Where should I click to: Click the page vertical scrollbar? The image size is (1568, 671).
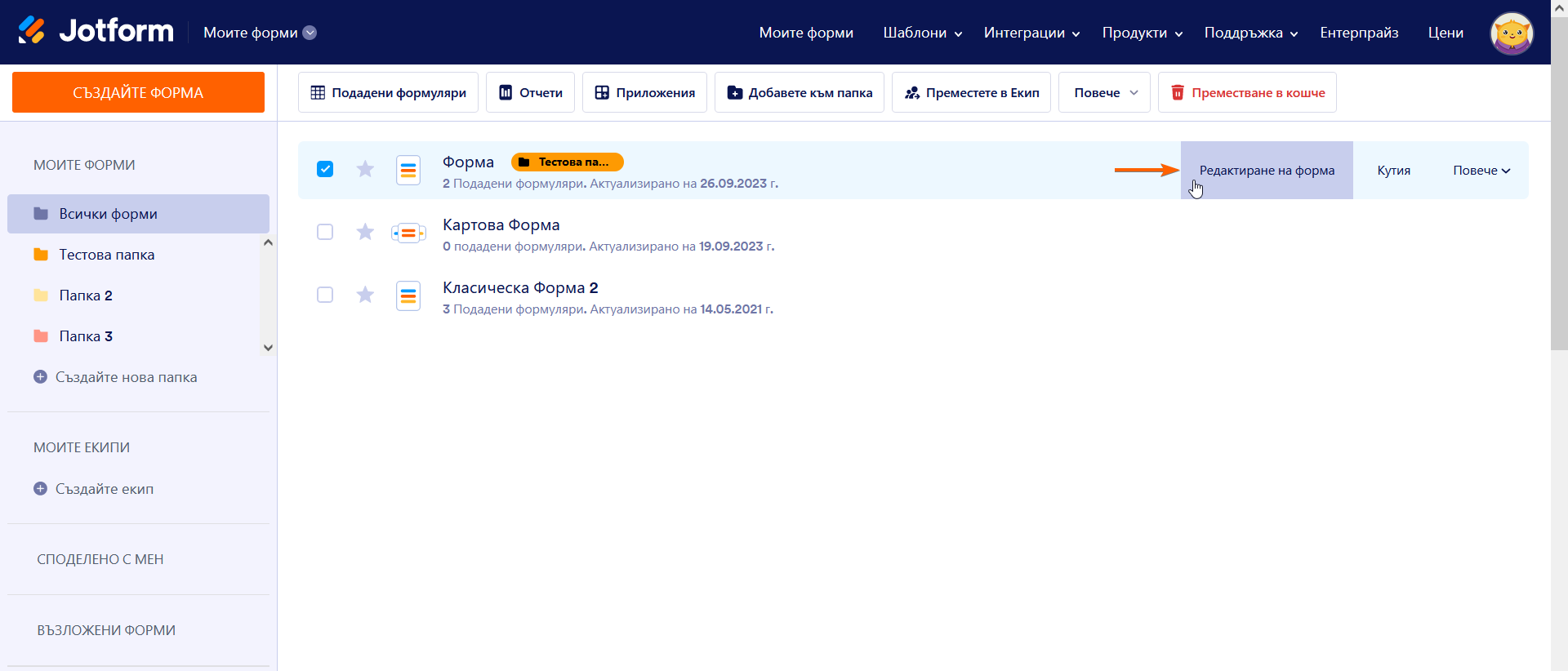click(1559, 184)
